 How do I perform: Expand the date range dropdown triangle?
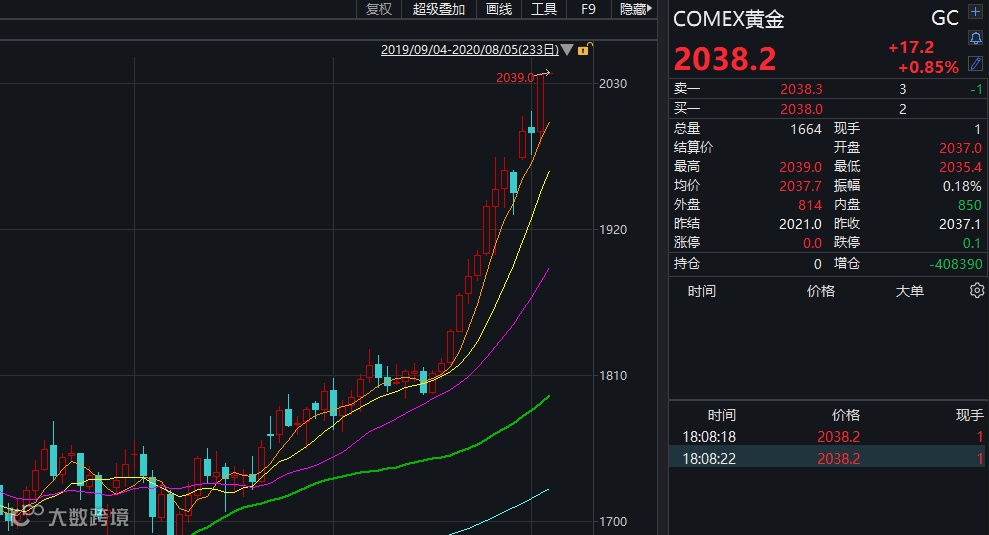pyautogui.click(x=567, y=49)
